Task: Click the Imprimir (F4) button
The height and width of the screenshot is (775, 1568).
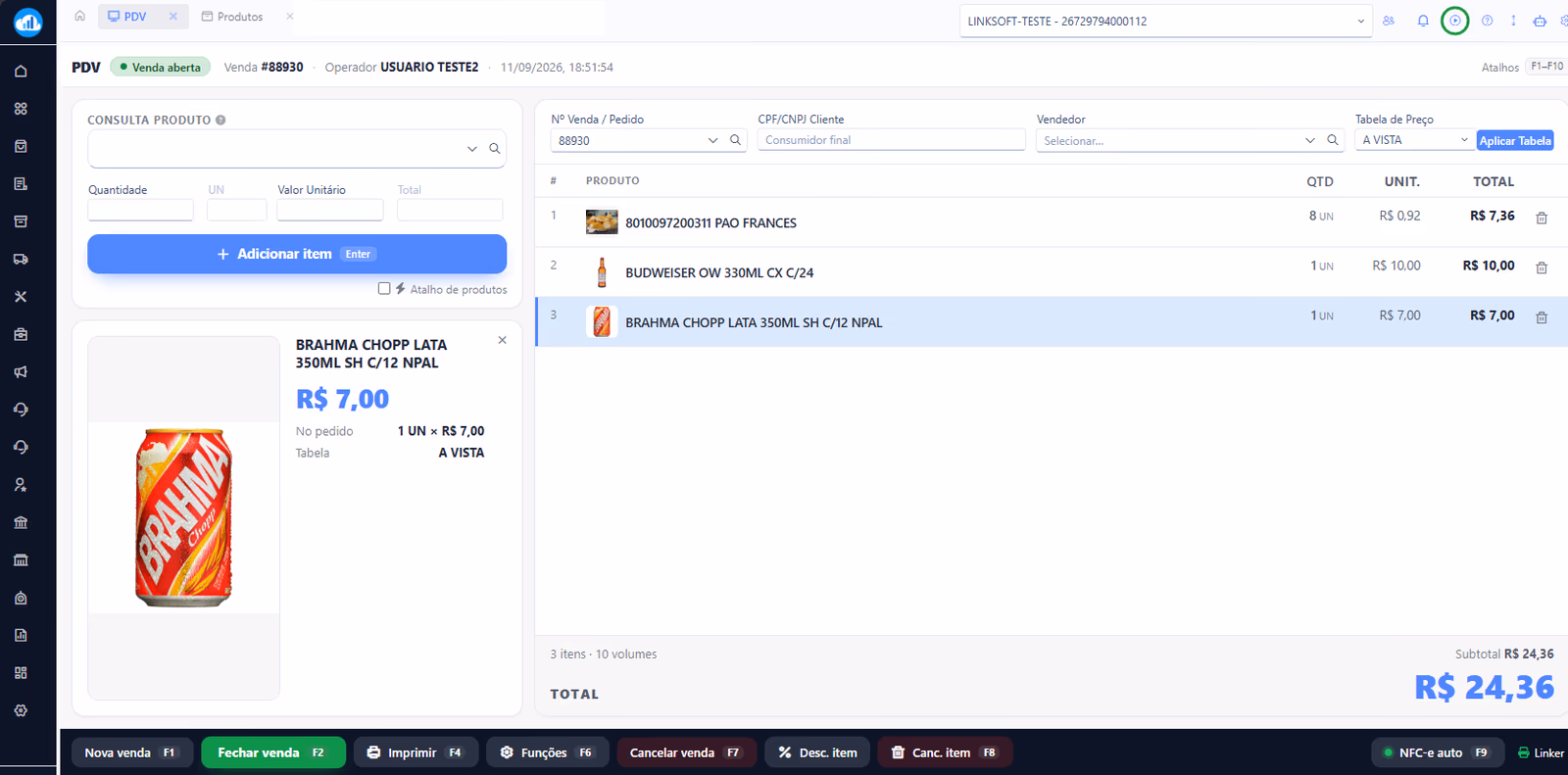Action: [x=416, y=752]
